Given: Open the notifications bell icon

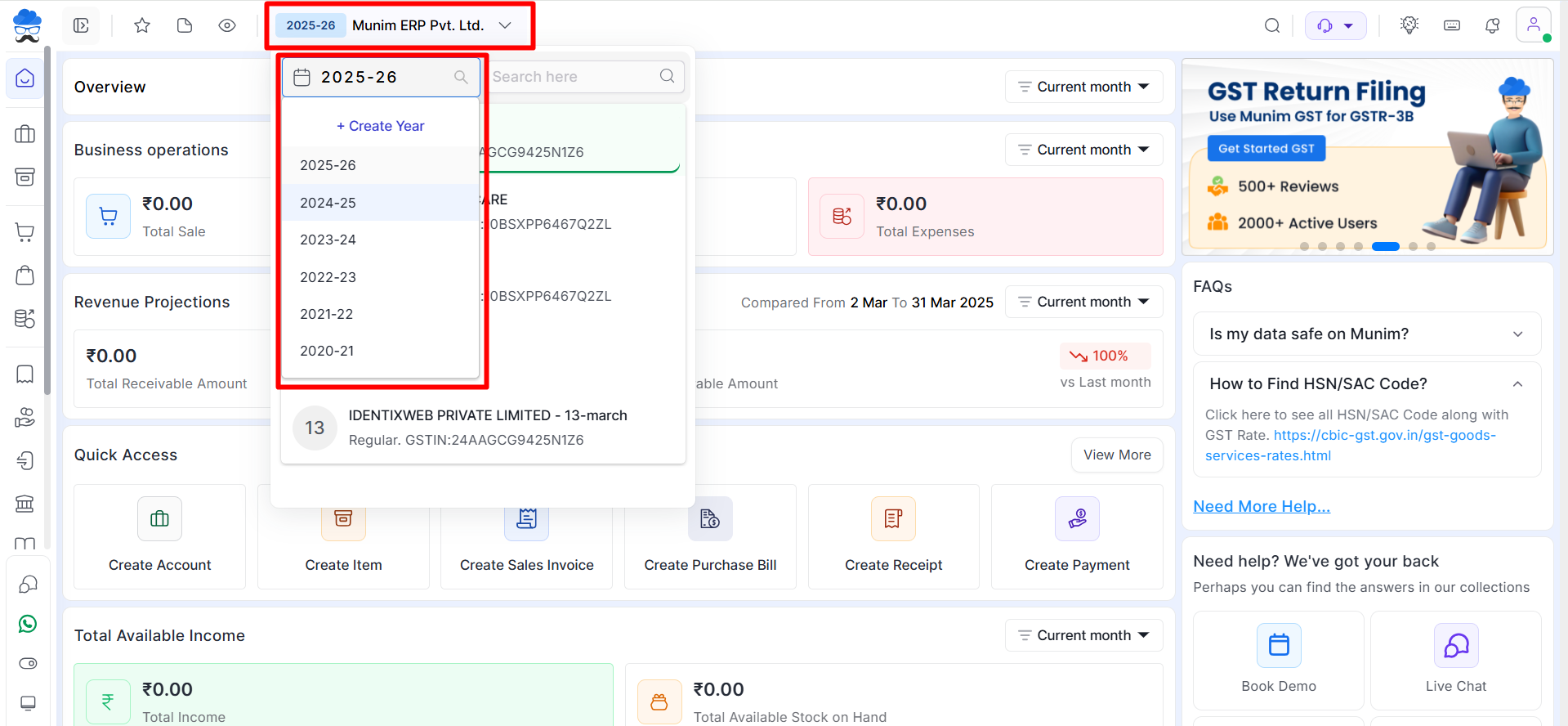Looking at the screenshot, I should pos(1492,25).
